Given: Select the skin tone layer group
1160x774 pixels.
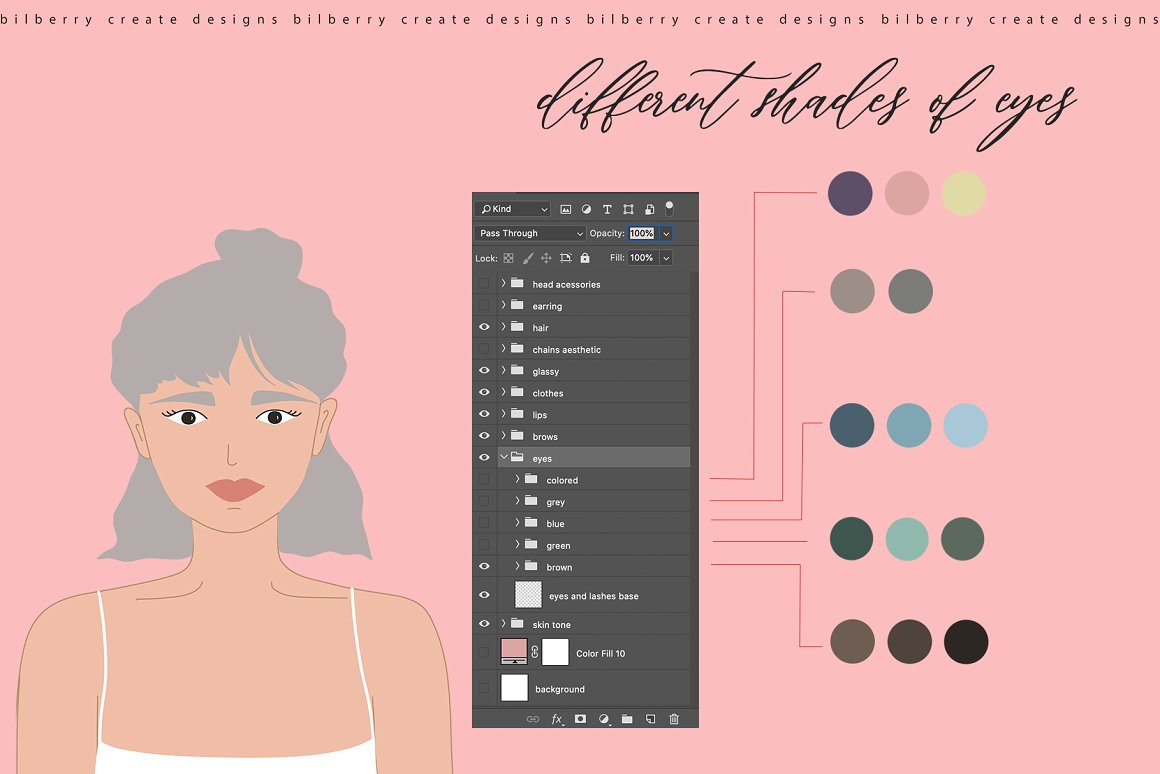Looking at the screenshot, I should [x=600, y=624].
